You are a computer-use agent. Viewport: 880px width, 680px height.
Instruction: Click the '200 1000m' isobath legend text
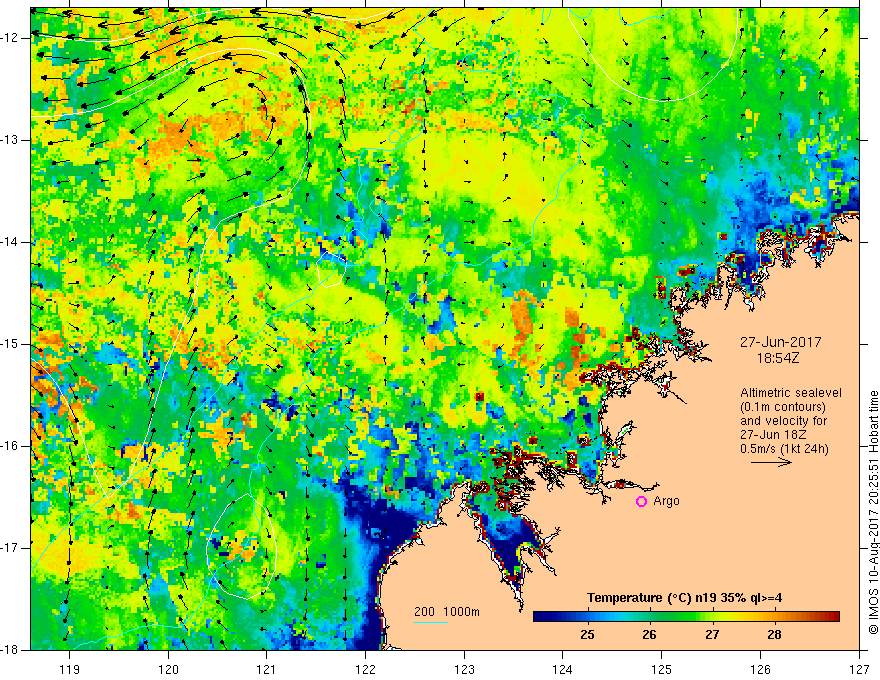point(447,612)
